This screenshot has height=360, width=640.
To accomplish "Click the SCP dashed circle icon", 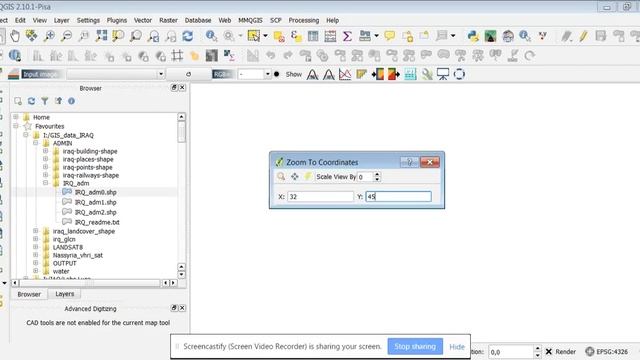I will point(459,74).
